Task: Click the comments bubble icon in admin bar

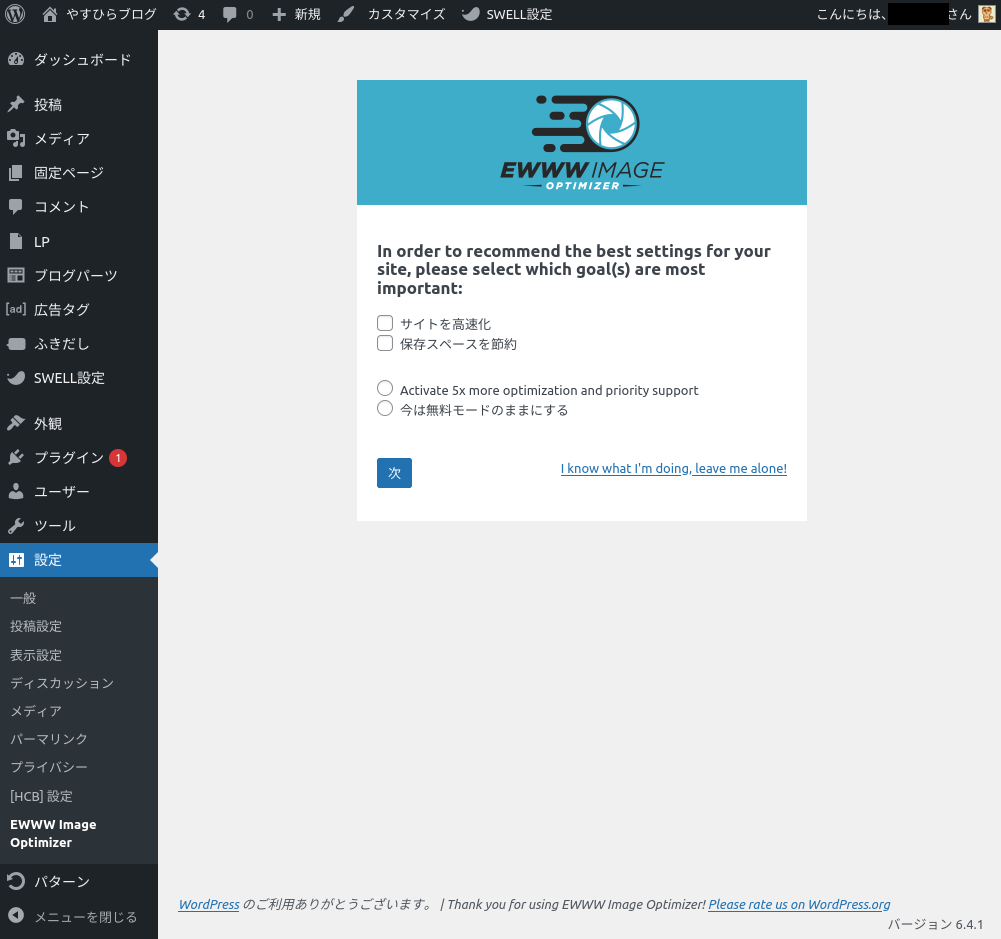Action: click(231, 15)
